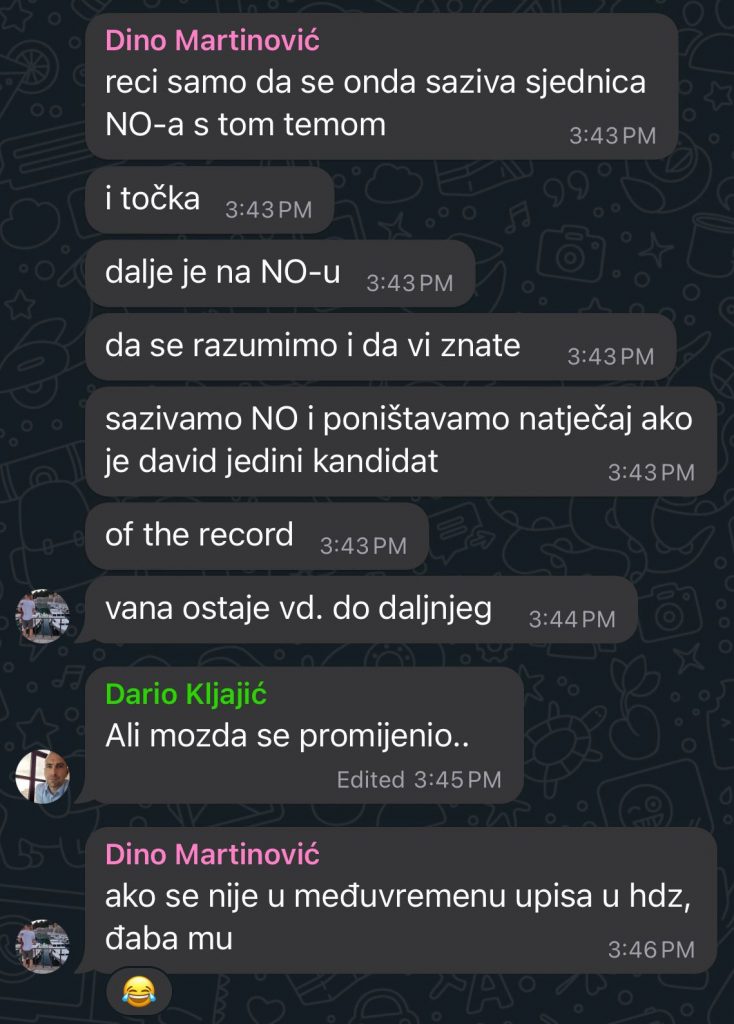Select the 'Ali mozda se promijenio..' message
Image resolution: width=734 pixels, height=1024 pixels.
click(304, 735)
